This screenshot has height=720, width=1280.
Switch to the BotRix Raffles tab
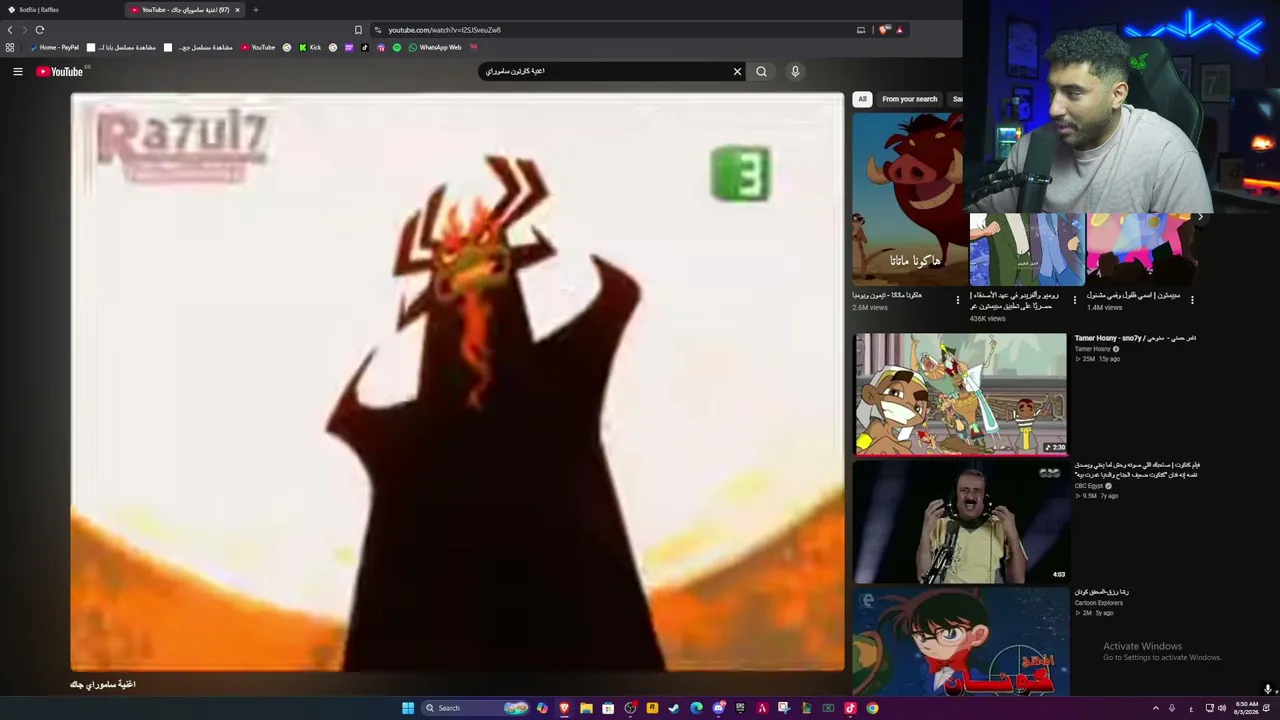[62, 10]
